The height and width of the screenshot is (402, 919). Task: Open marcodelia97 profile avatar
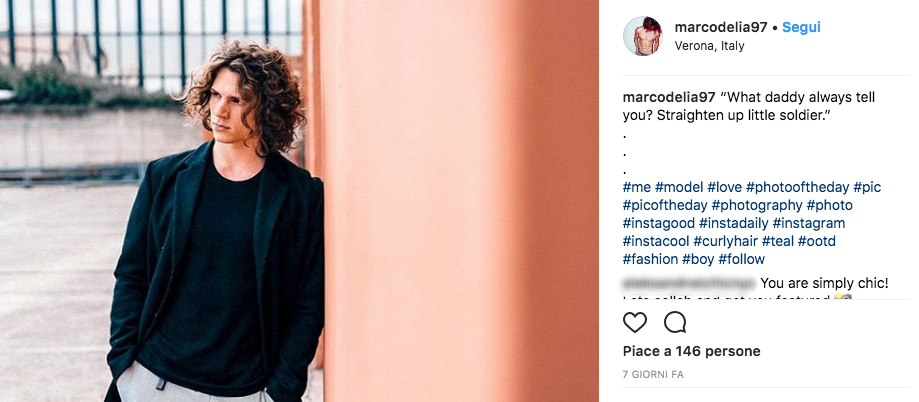click(643, 36)
